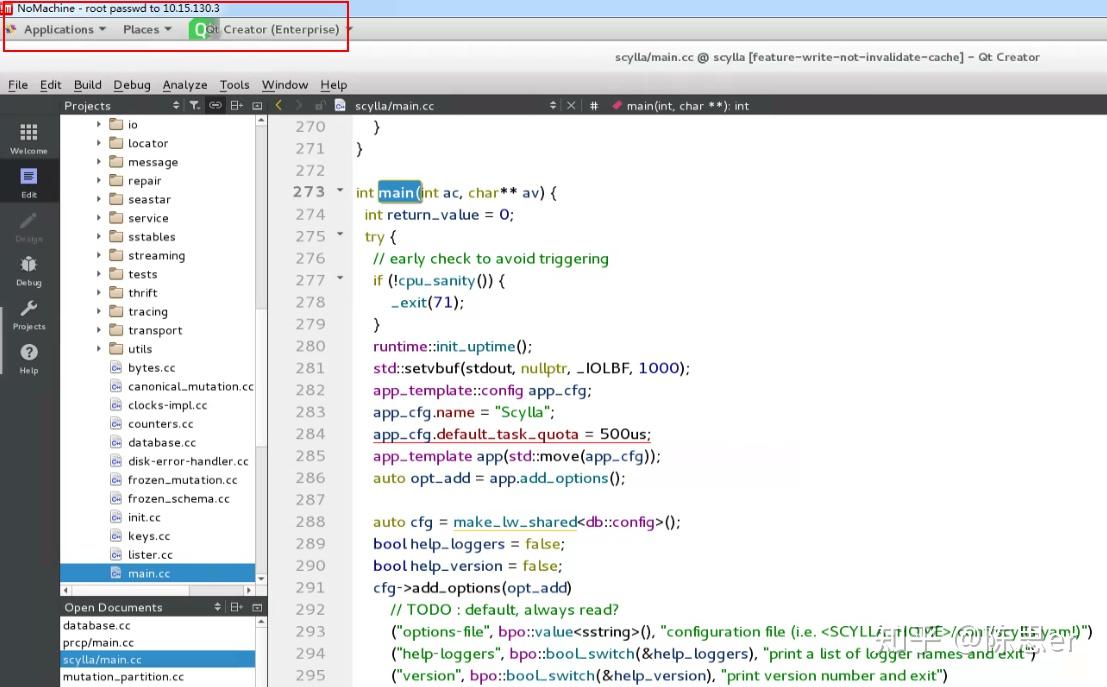This screenshot has width=1107, height=687.
Task: Fold the main function at line 273
Action: [x=340, y=192]
